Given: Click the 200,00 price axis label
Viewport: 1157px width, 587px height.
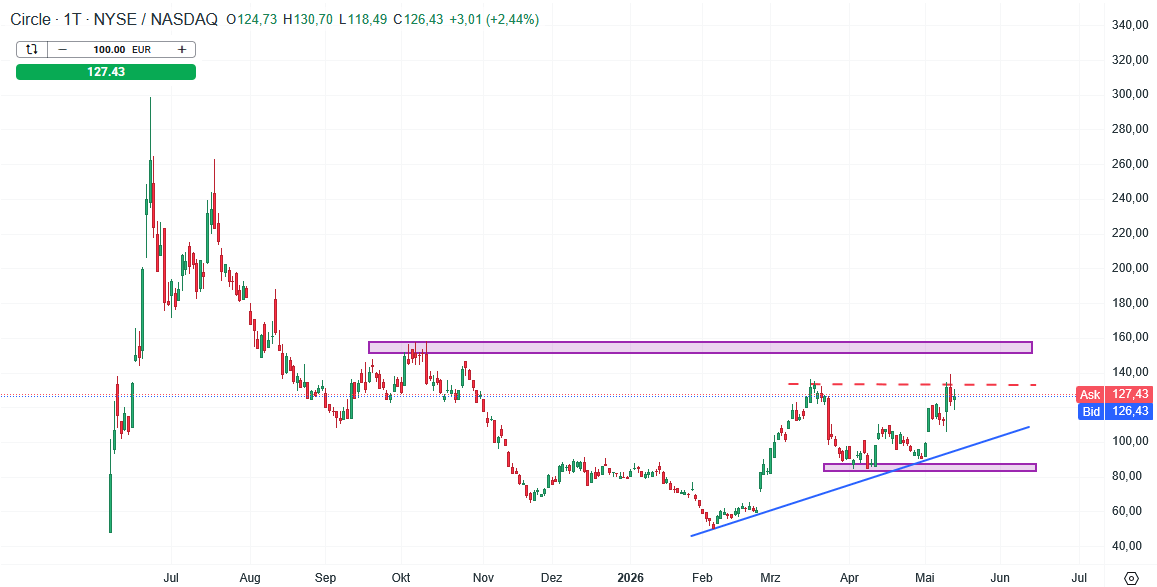Looking at the screenshot, I should (x=1130, y=268).
